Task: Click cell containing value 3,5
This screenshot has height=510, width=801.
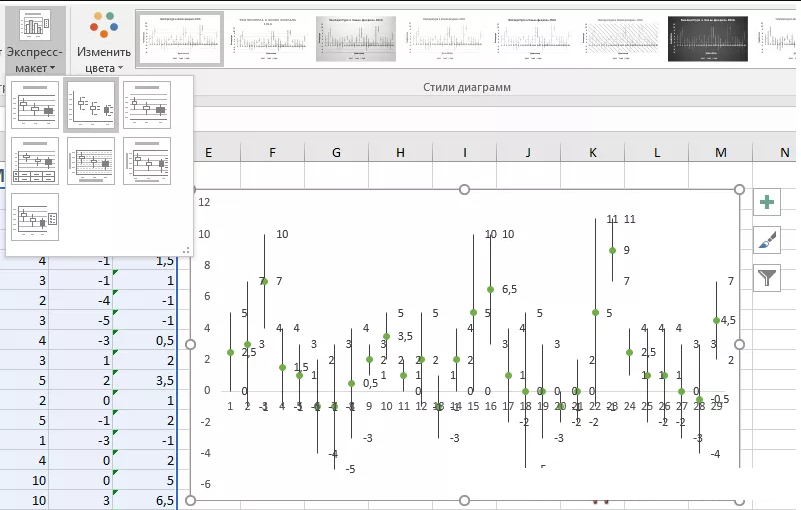Action: [x=145, y=381]
